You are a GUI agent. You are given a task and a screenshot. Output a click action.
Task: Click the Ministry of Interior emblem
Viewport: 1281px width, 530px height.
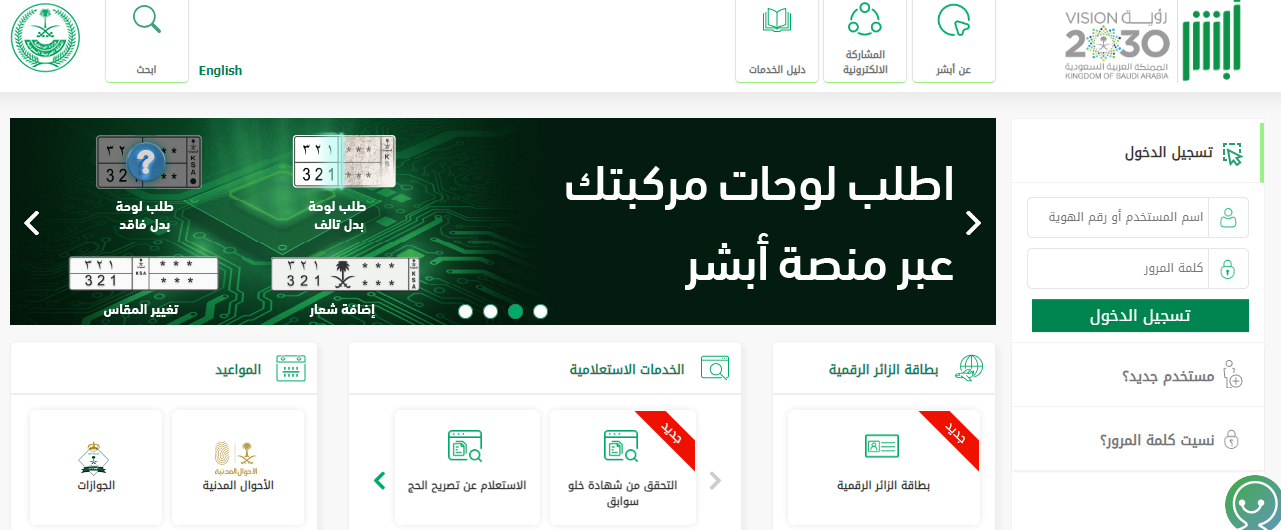[45, 37]
